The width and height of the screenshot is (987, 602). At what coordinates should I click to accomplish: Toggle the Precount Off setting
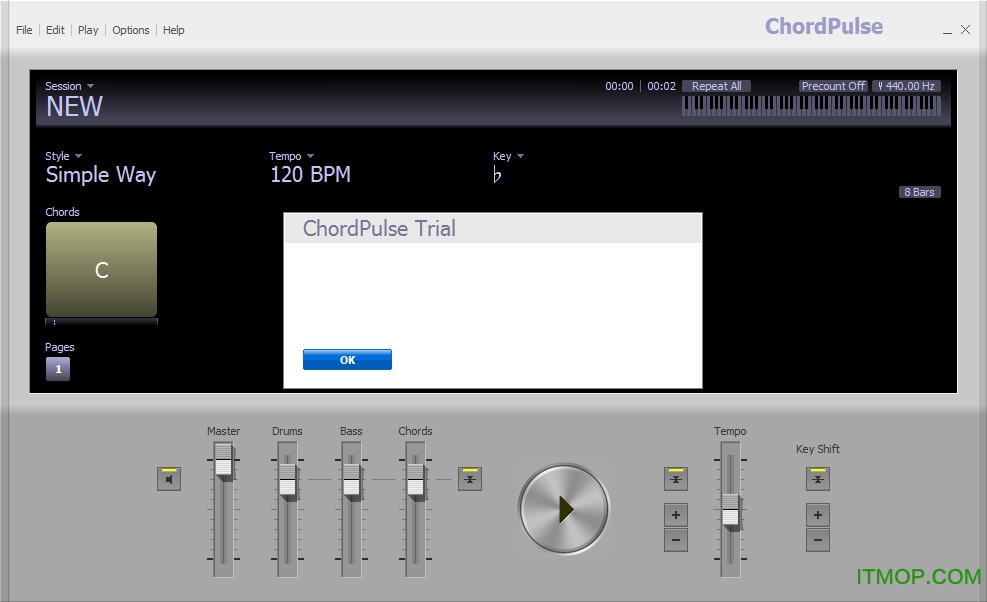(x=833, y=86)
